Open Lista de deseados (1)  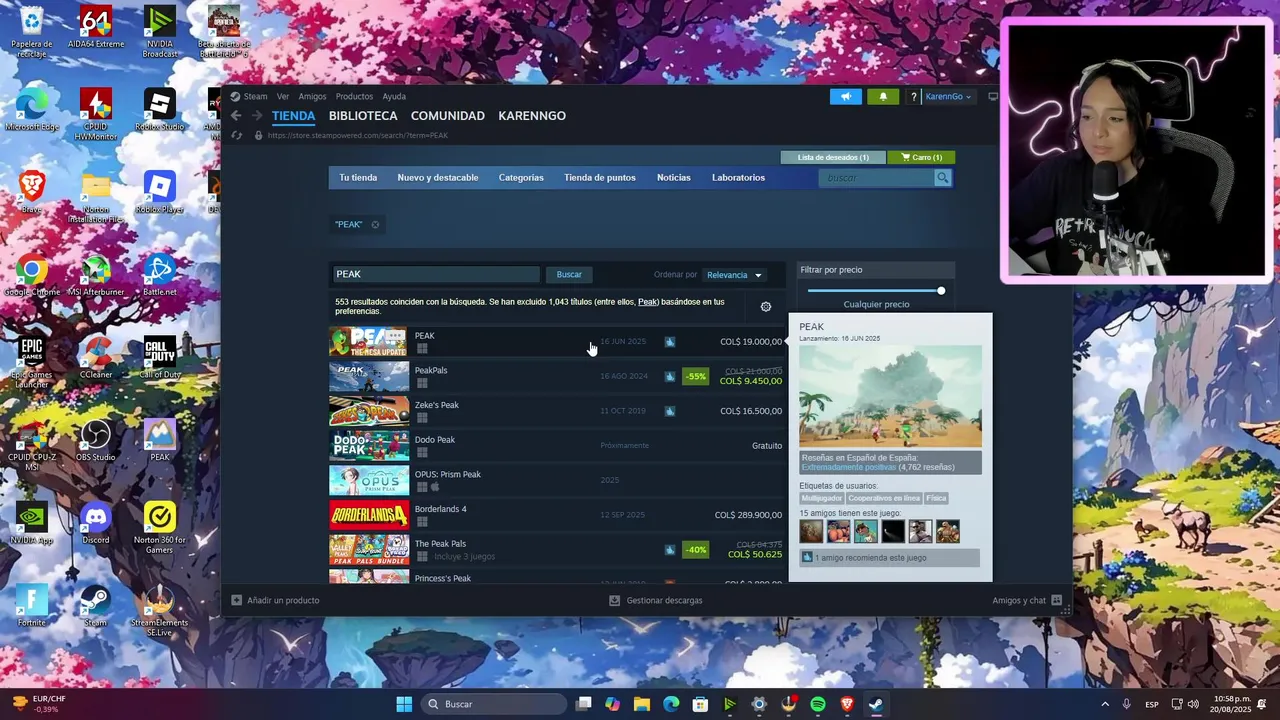[x=833, y=157]
